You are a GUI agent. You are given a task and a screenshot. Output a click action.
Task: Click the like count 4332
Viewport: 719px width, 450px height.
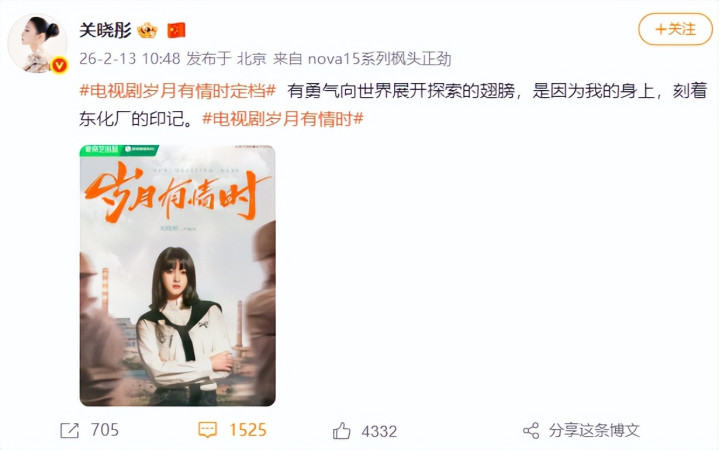coord(379,431)
